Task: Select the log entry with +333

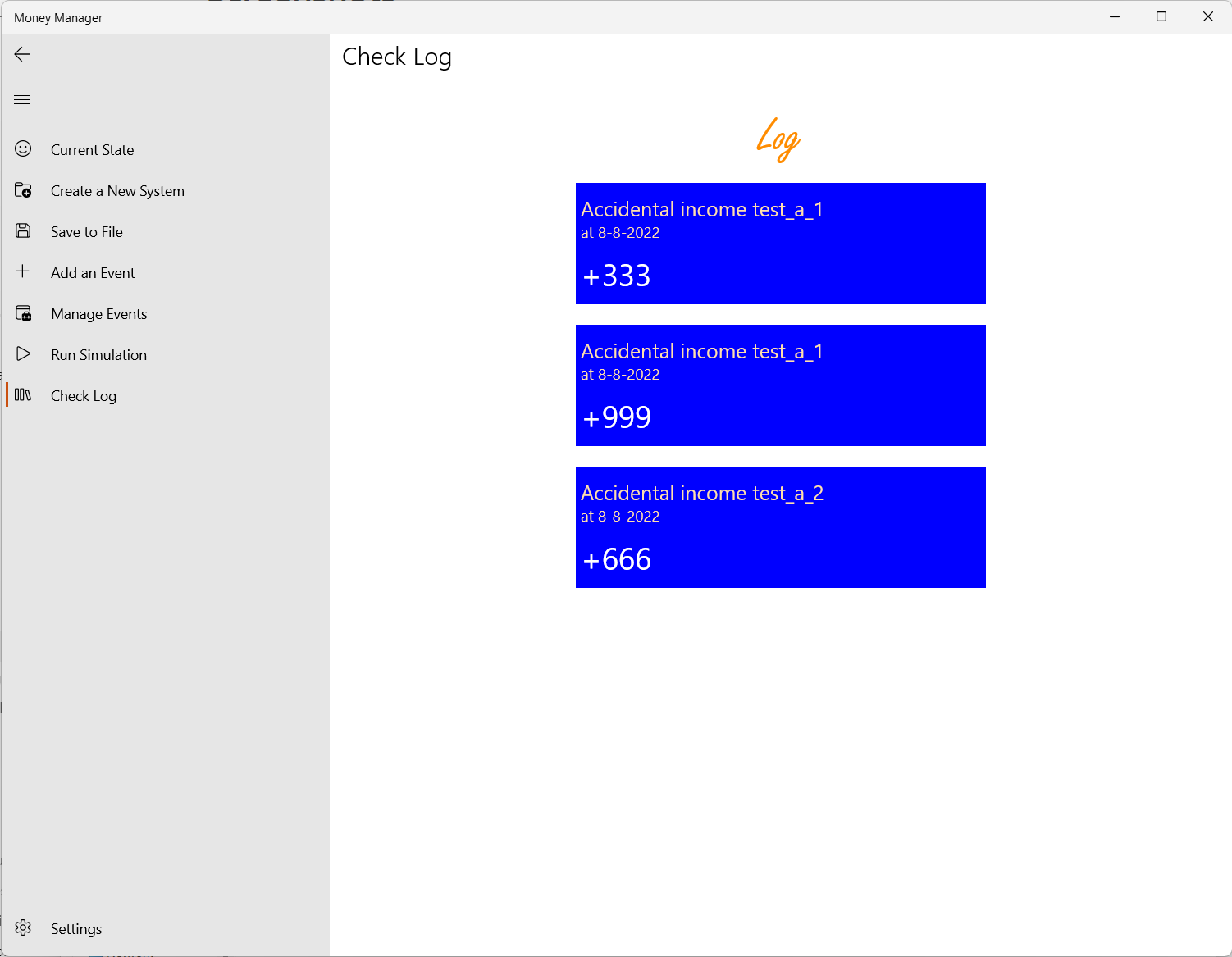Action: (x=780, y=244)
